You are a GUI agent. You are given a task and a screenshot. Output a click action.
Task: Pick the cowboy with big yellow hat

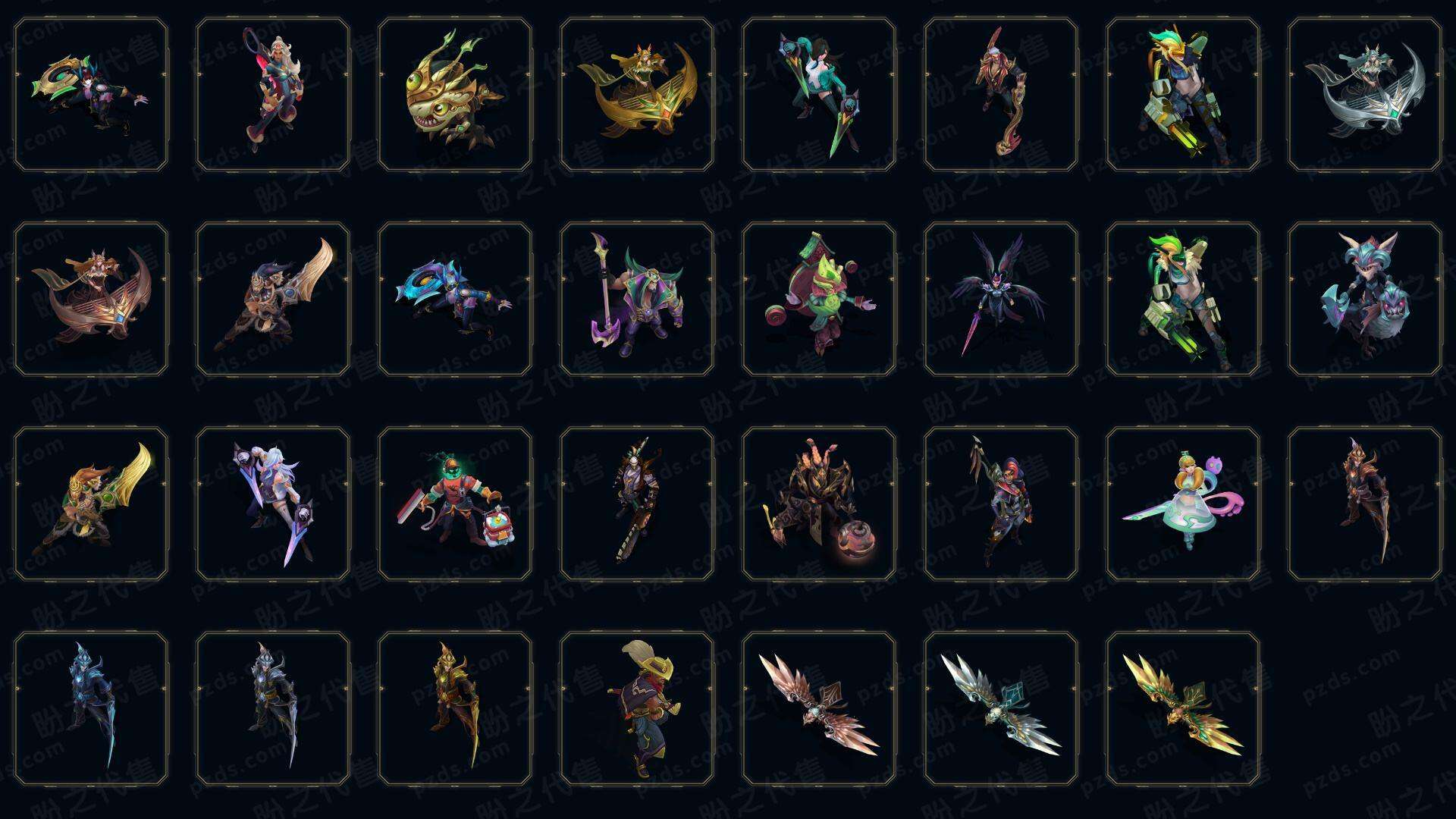point(637,708)
